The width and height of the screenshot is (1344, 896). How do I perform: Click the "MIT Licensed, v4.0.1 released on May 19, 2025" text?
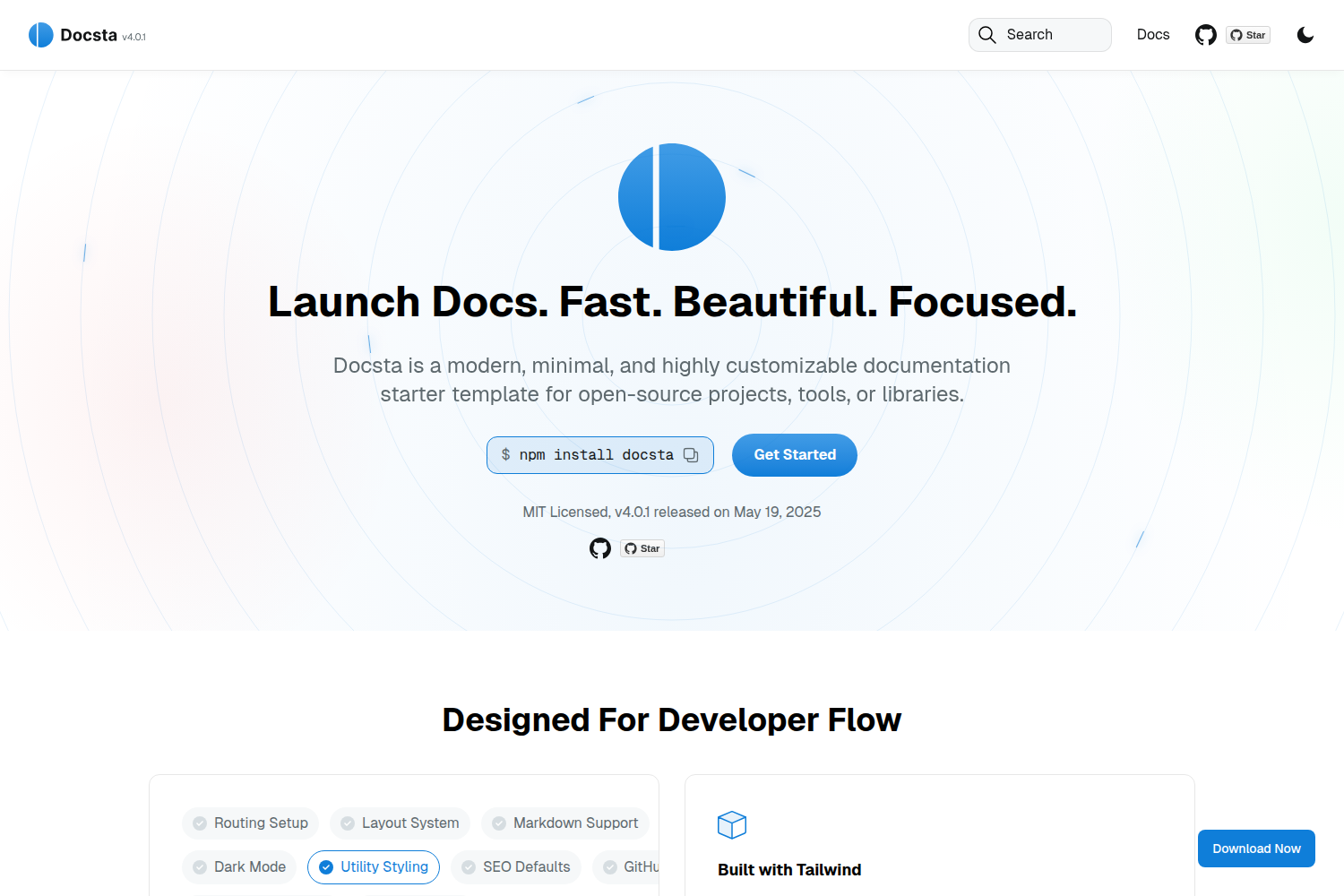(672, 512)
